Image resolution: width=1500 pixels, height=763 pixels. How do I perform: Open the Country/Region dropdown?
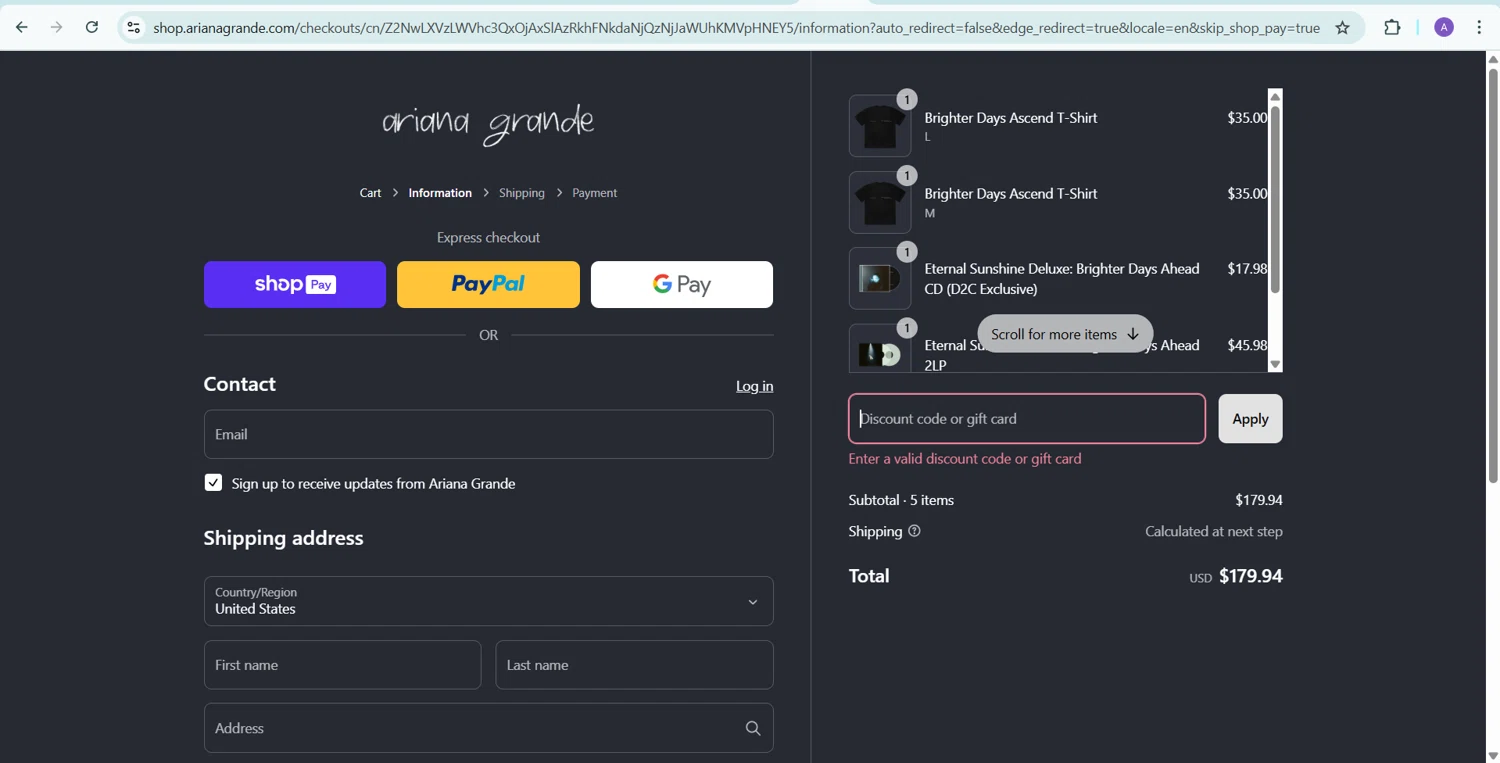(488, 601)
